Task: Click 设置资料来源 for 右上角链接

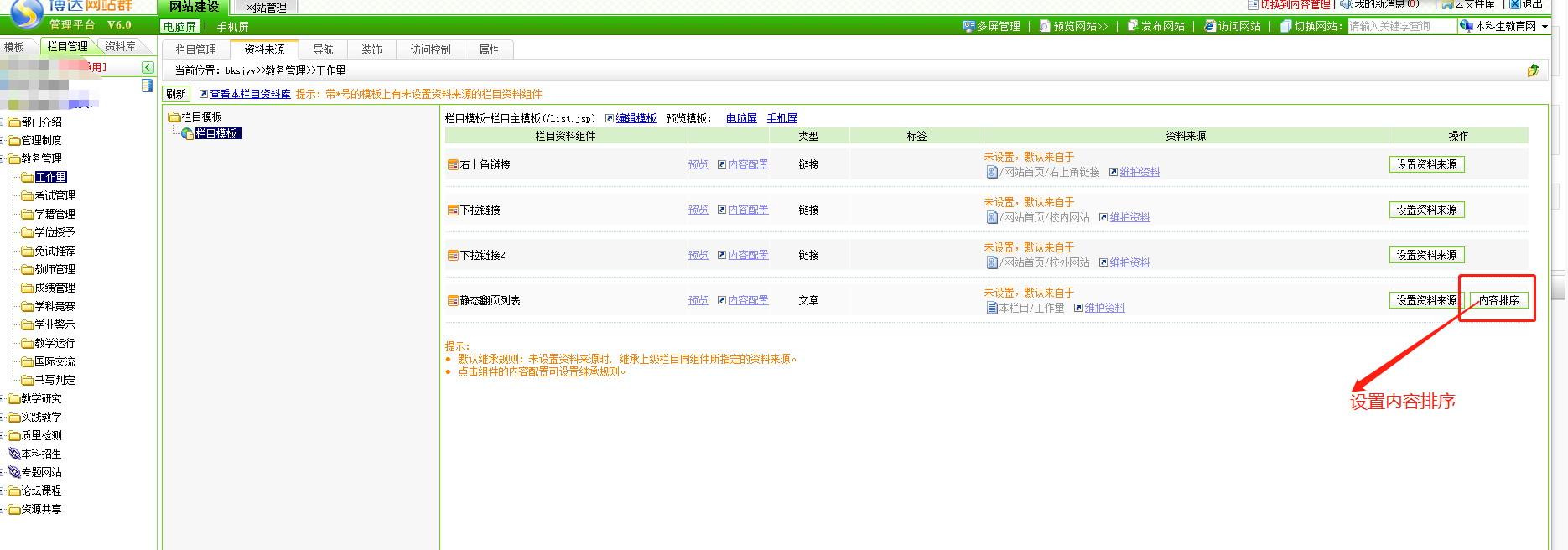Action: point(1426,164)
